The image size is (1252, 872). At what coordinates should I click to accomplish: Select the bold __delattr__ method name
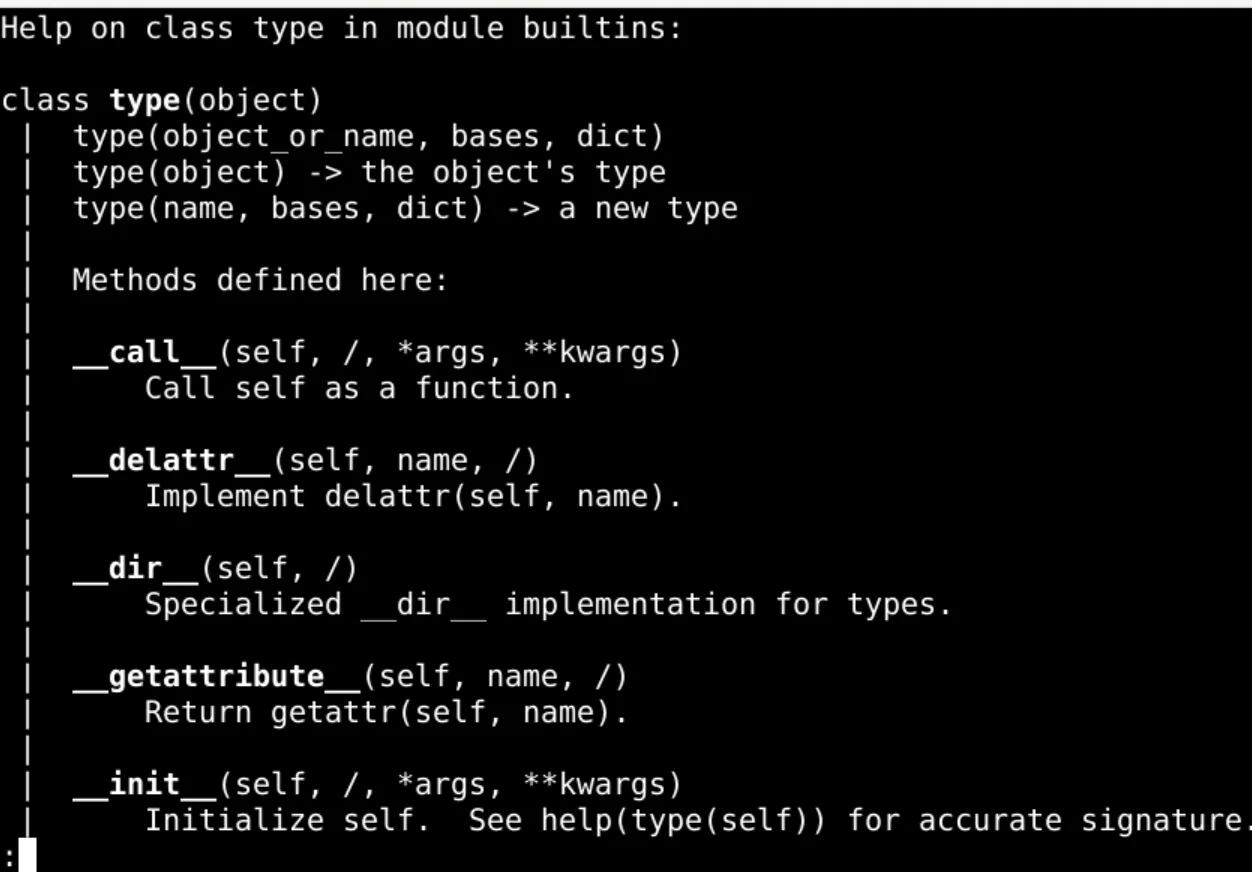(x=171, y=460)
